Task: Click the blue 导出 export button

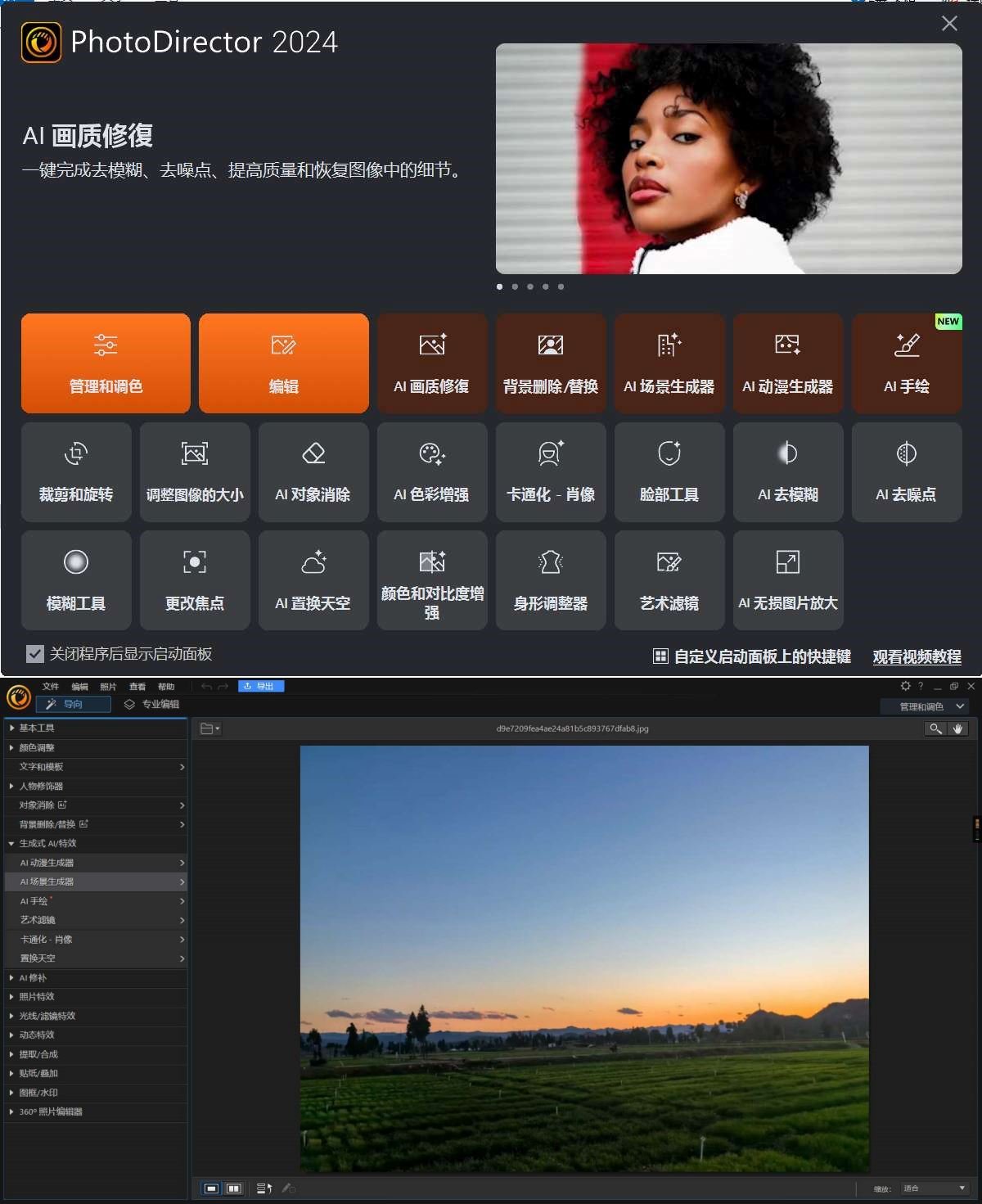Action: pyautogui.click(x=261, y=686)
